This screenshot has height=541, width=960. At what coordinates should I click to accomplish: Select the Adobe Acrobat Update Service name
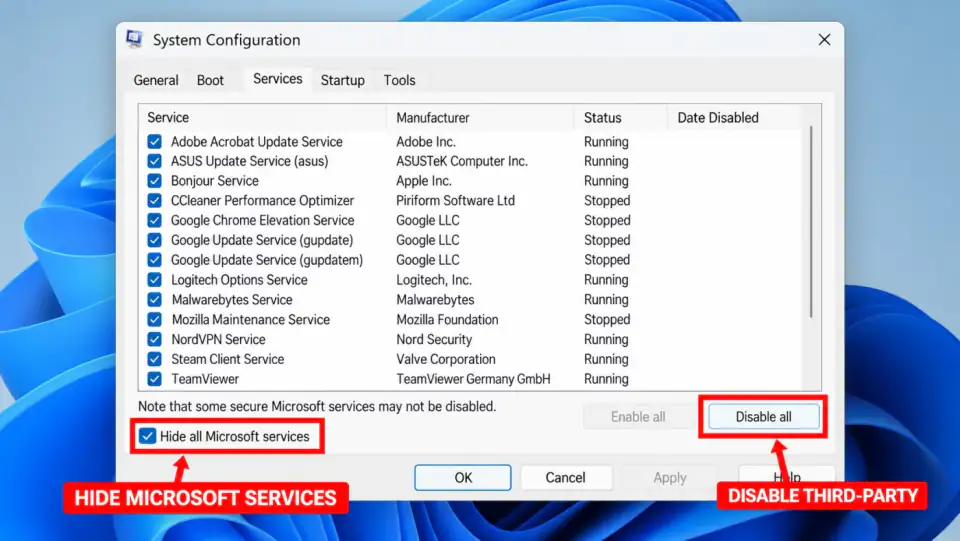[257, 141]
